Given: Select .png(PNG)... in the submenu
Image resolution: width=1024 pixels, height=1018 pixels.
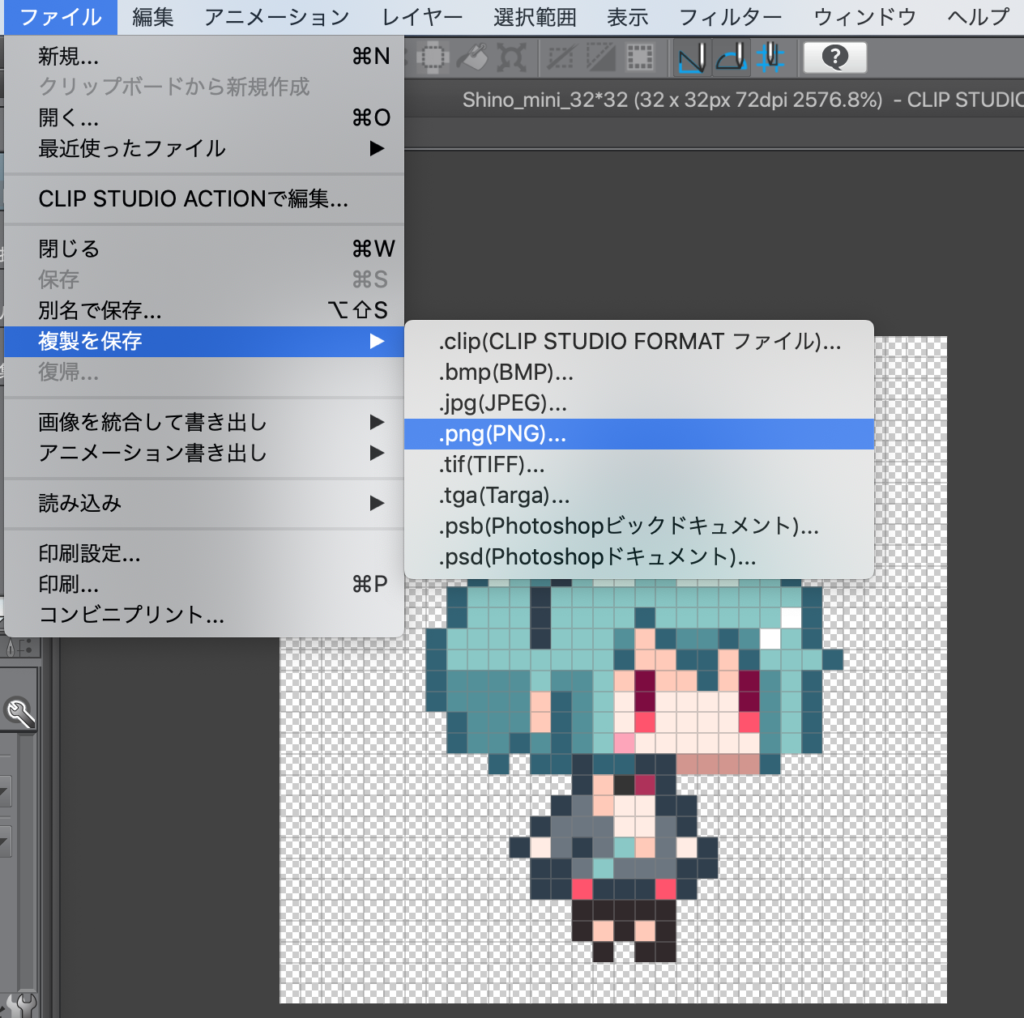Looking at the screenshot, I should click(x=639, y=434).
